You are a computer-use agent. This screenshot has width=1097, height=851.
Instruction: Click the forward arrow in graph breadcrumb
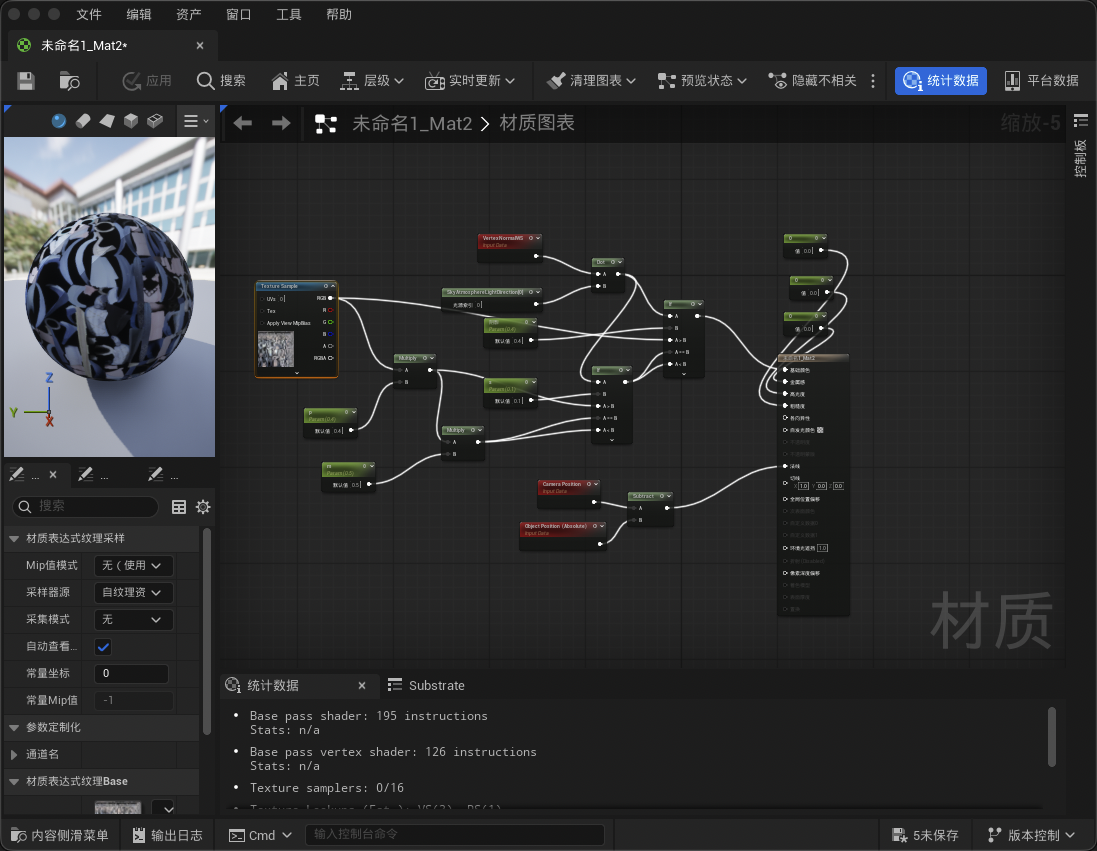point(281,123)
